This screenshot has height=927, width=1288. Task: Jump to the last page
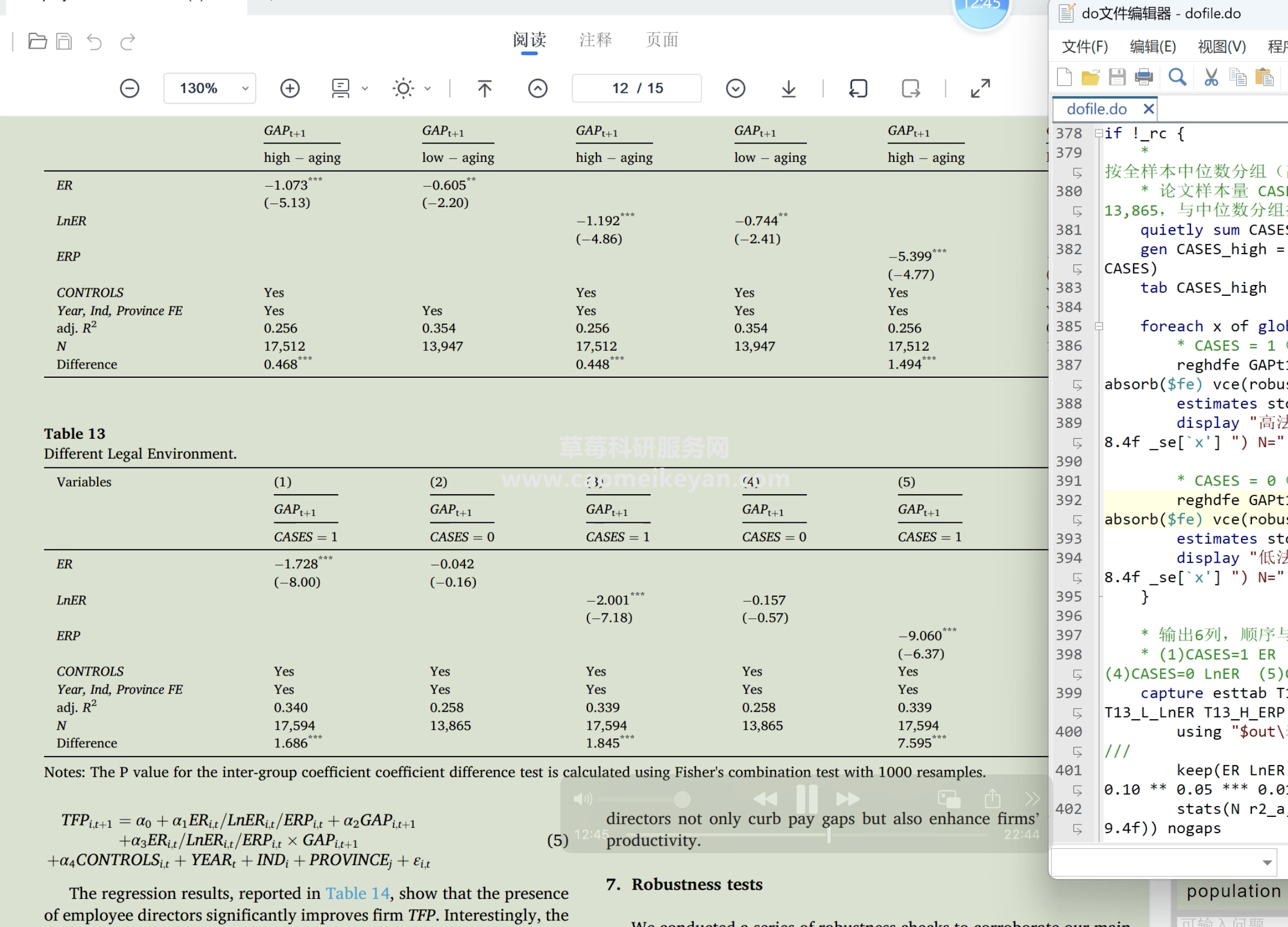[789, 88]
